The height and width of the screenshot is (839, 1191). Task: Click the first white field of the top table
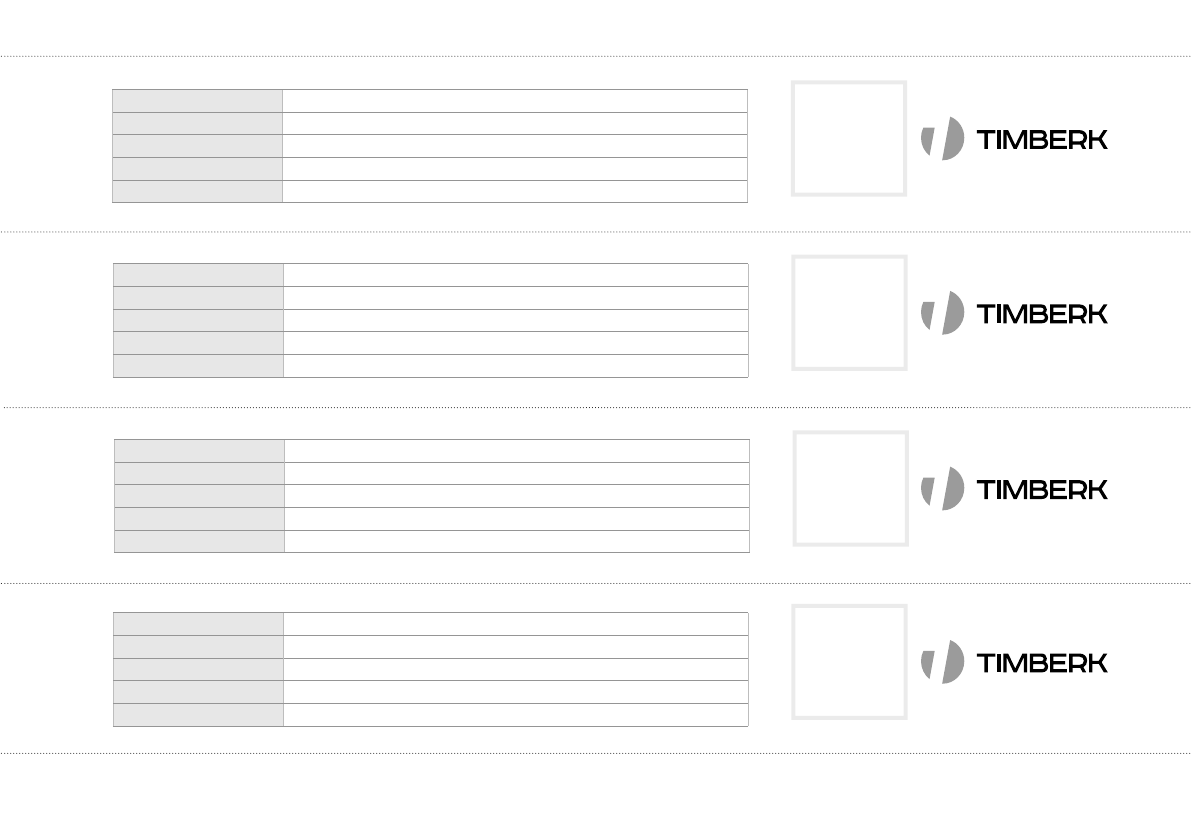click(515, 101)
